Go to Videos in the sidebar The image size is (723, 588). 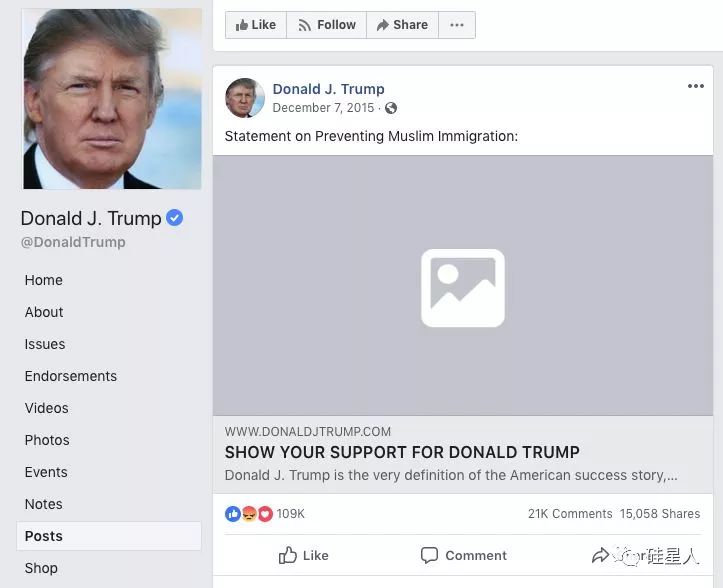tap(47, 408)
